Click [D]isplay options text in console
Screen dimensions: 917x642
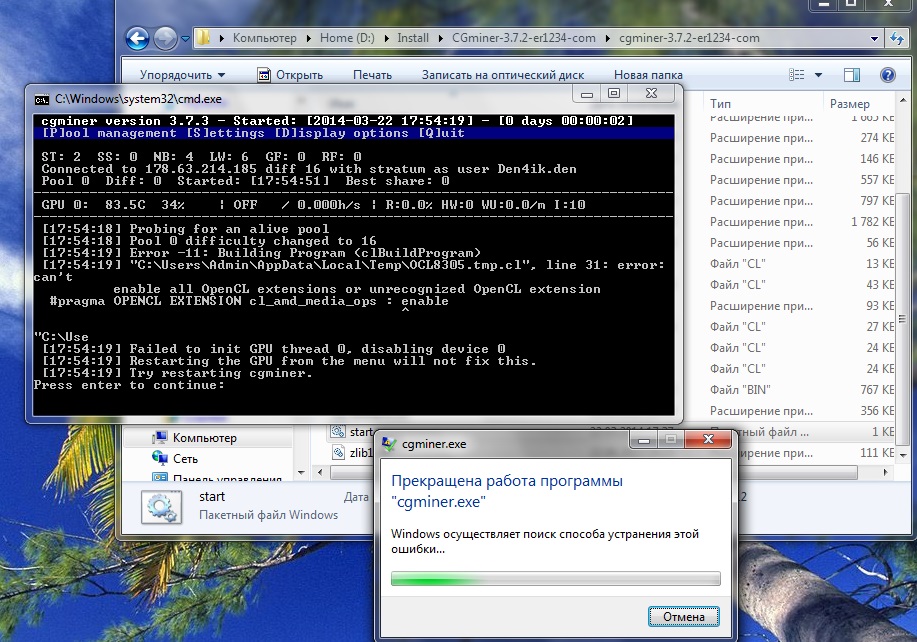pyautogui.click(x=341, y=133)
